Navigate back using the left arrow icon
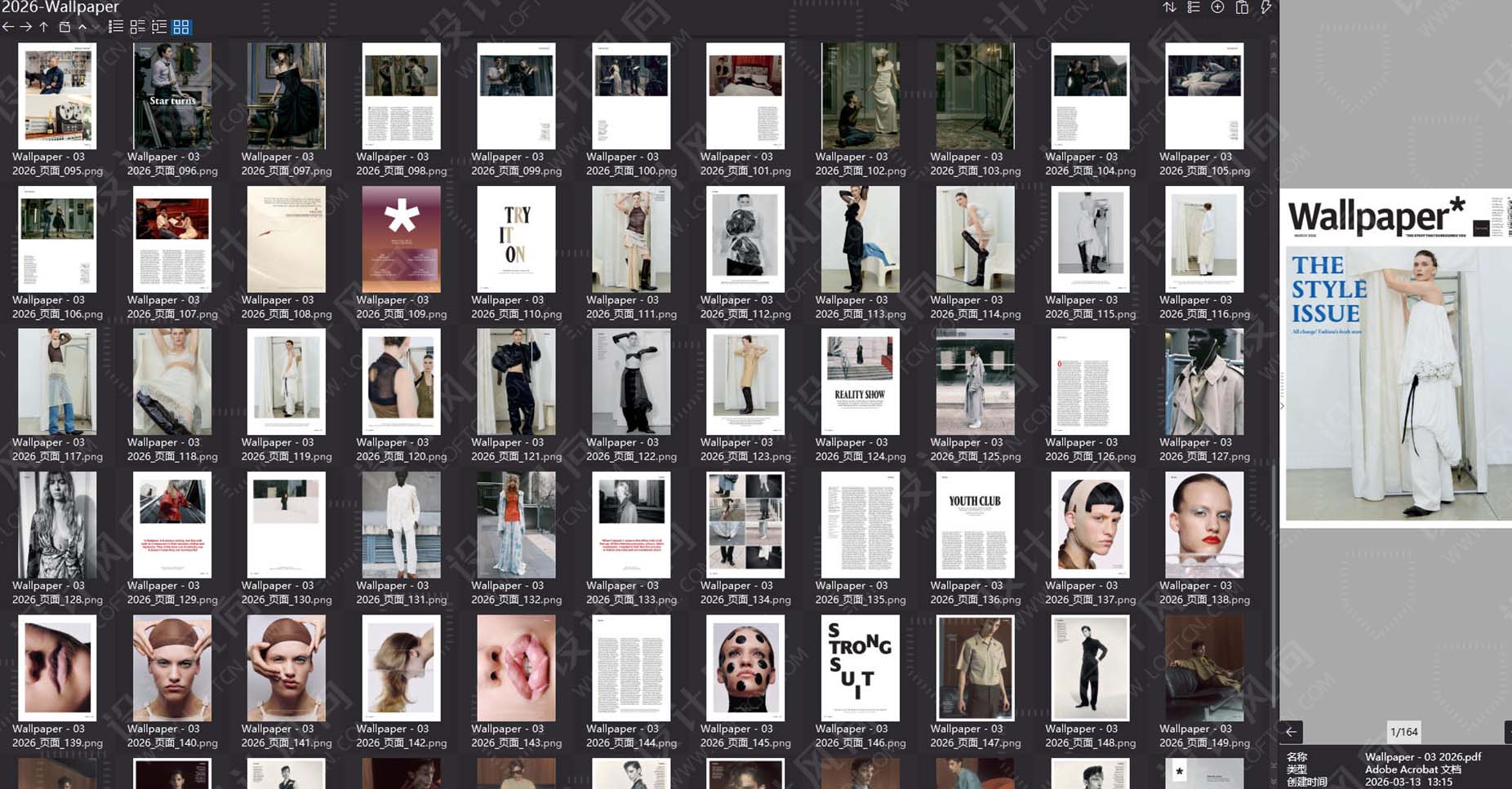This screenshot has height=789, width=1512. (x=8, y=27)
